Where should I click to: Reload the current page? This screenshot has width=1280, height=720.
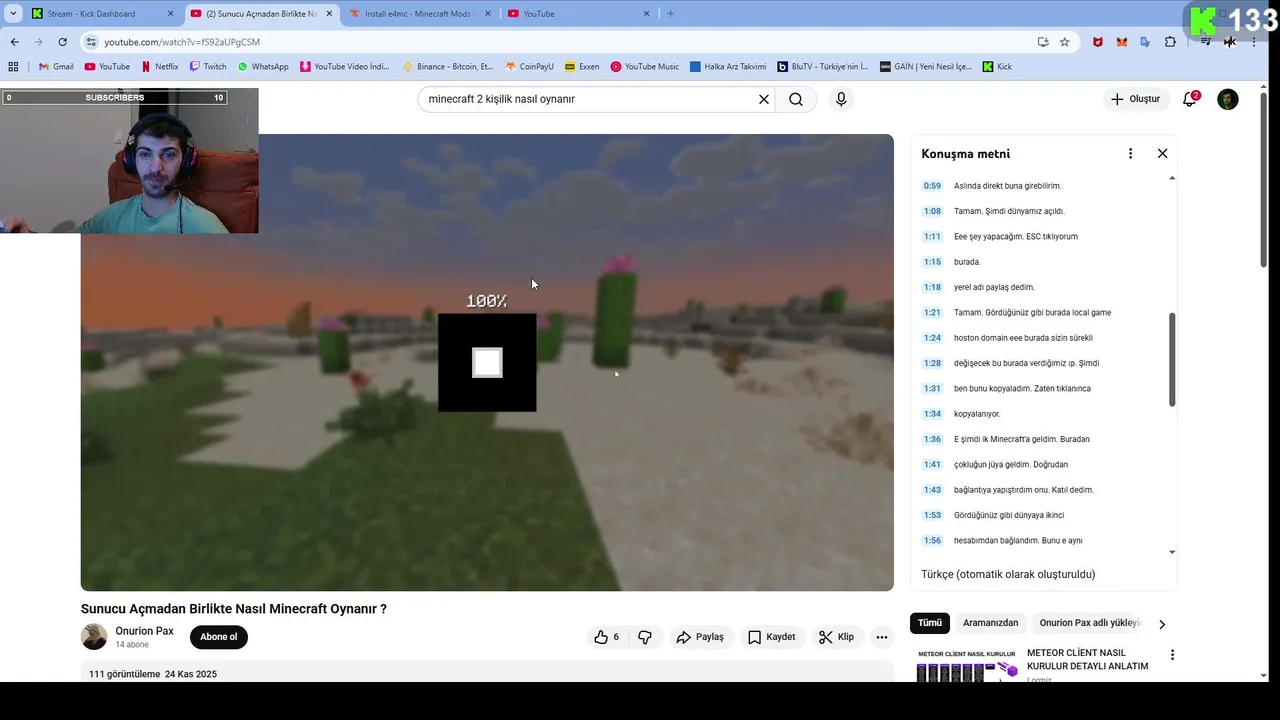point(62,42)
